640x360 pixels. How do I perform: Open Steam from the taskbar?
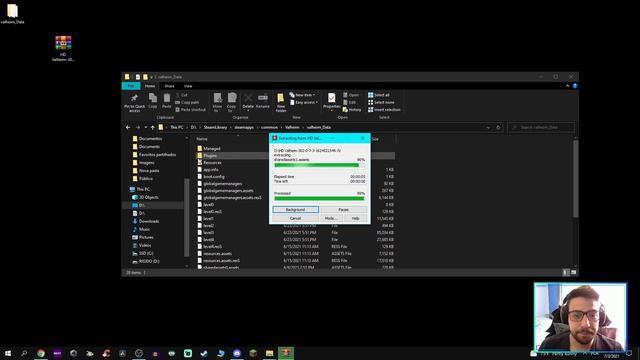click(204, 353)
